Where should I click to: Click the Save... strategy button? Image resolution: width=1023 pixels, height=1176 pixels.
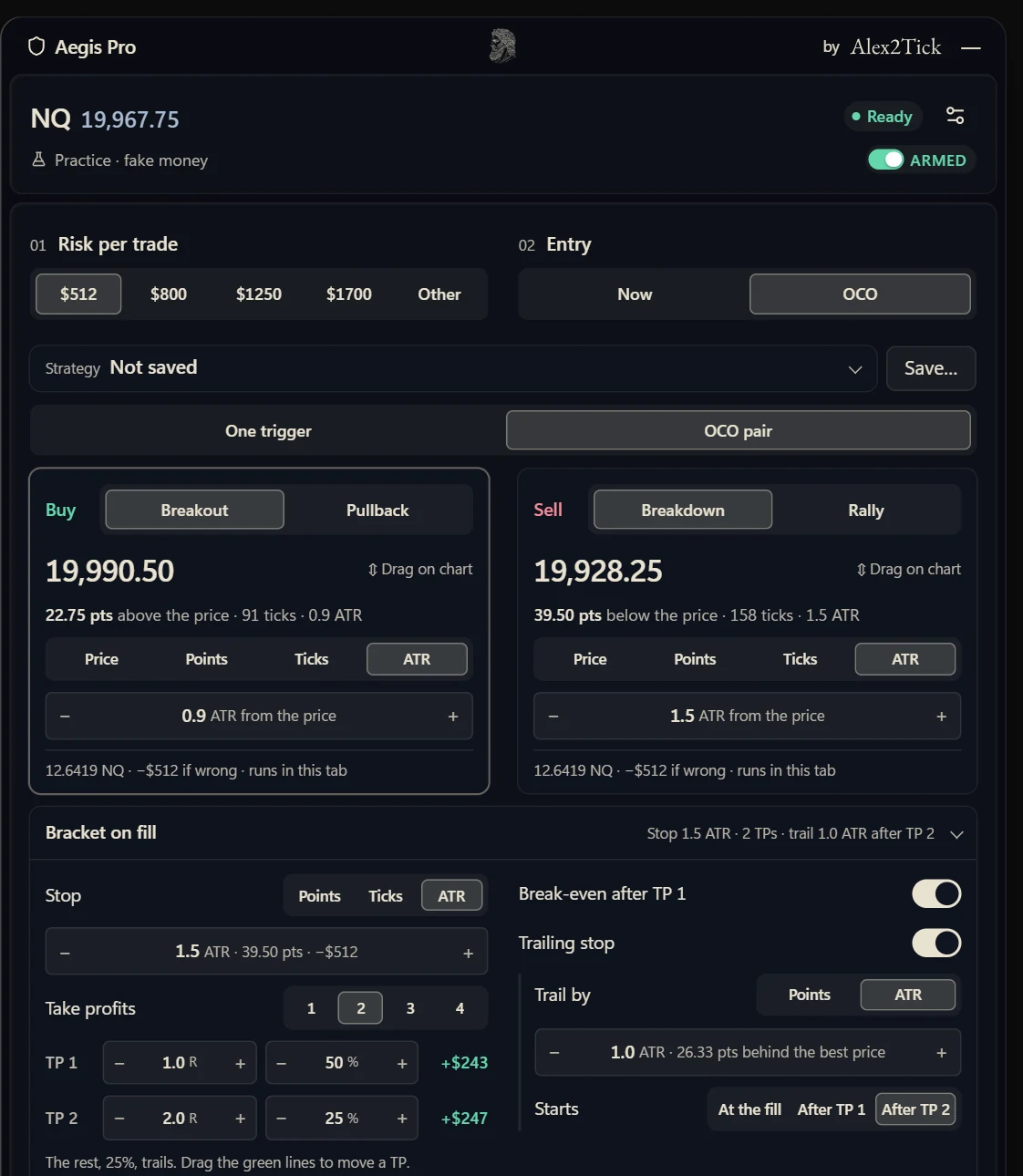(931, 368)
